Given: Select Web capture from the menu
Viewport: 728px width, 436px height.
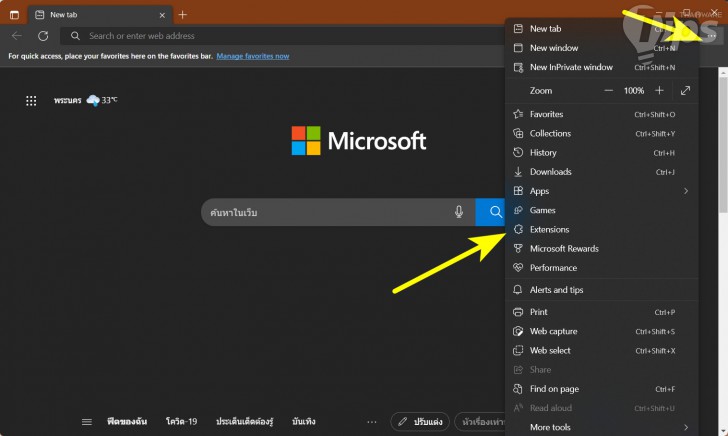Looking at the screenshot, I should (602, 332).
